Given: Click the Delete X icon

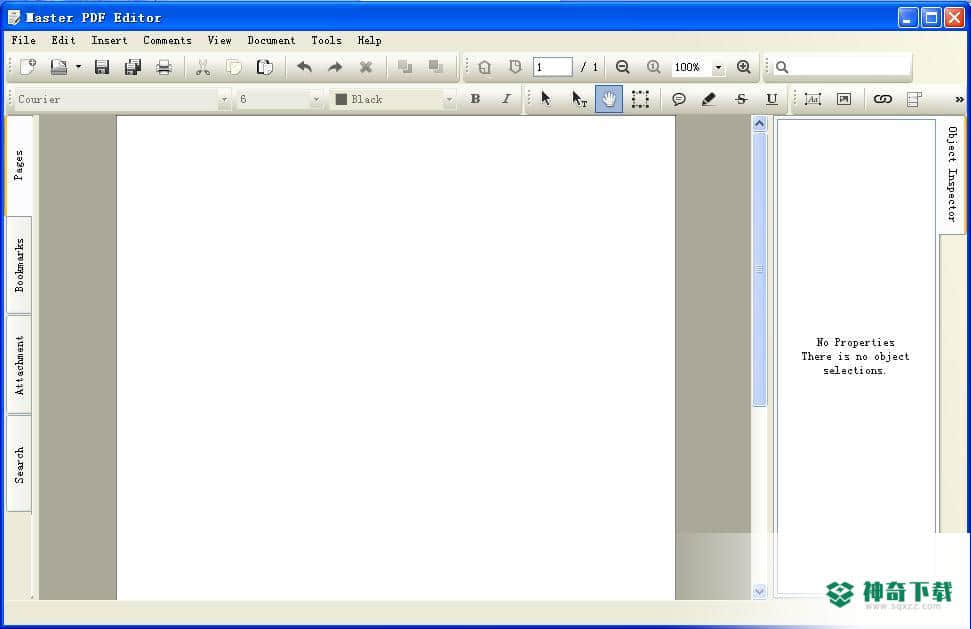Looking at the screenshot, I should (366, 67).
